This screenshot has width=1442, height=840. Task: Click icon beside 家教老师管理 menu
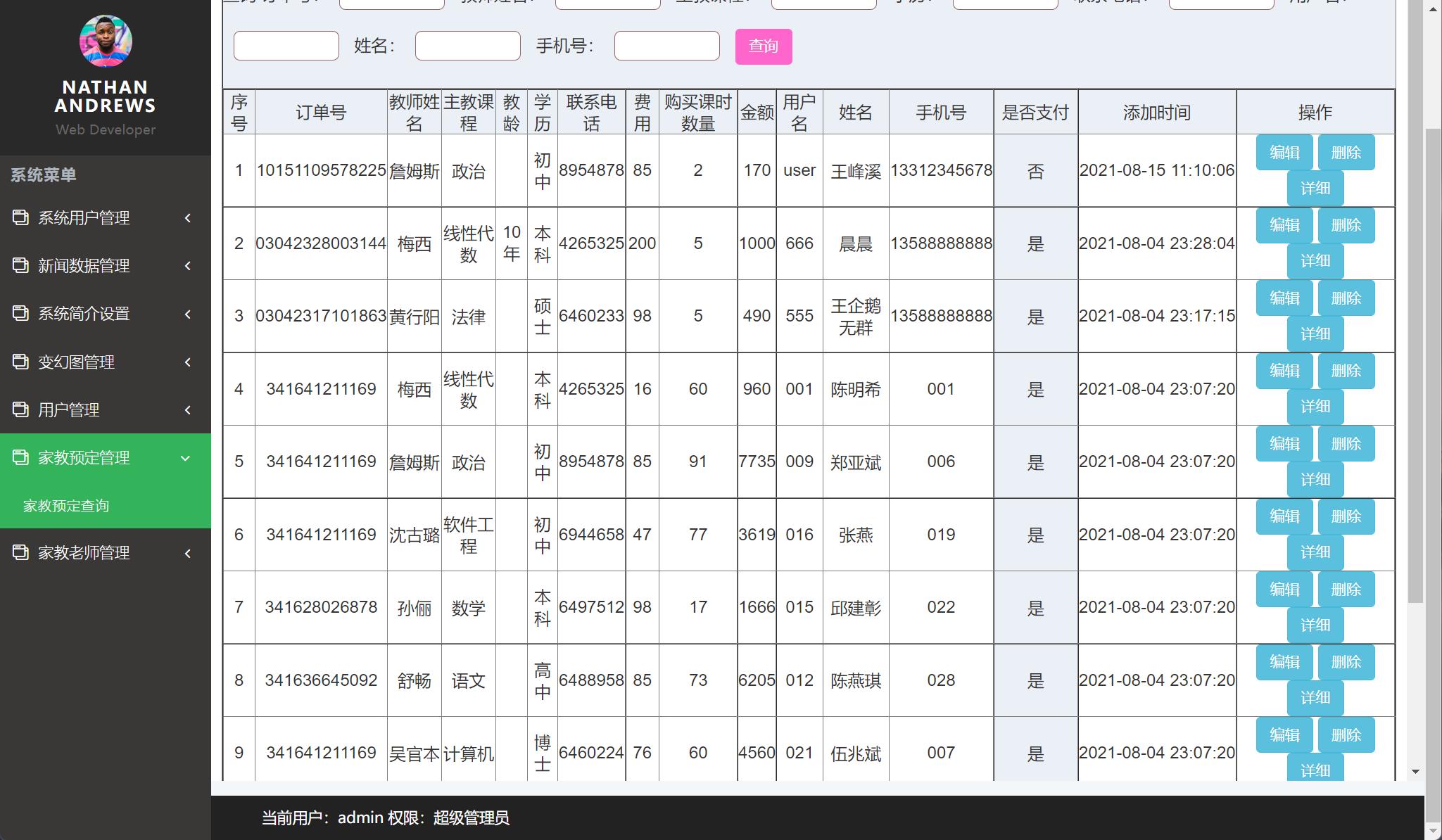20,552
